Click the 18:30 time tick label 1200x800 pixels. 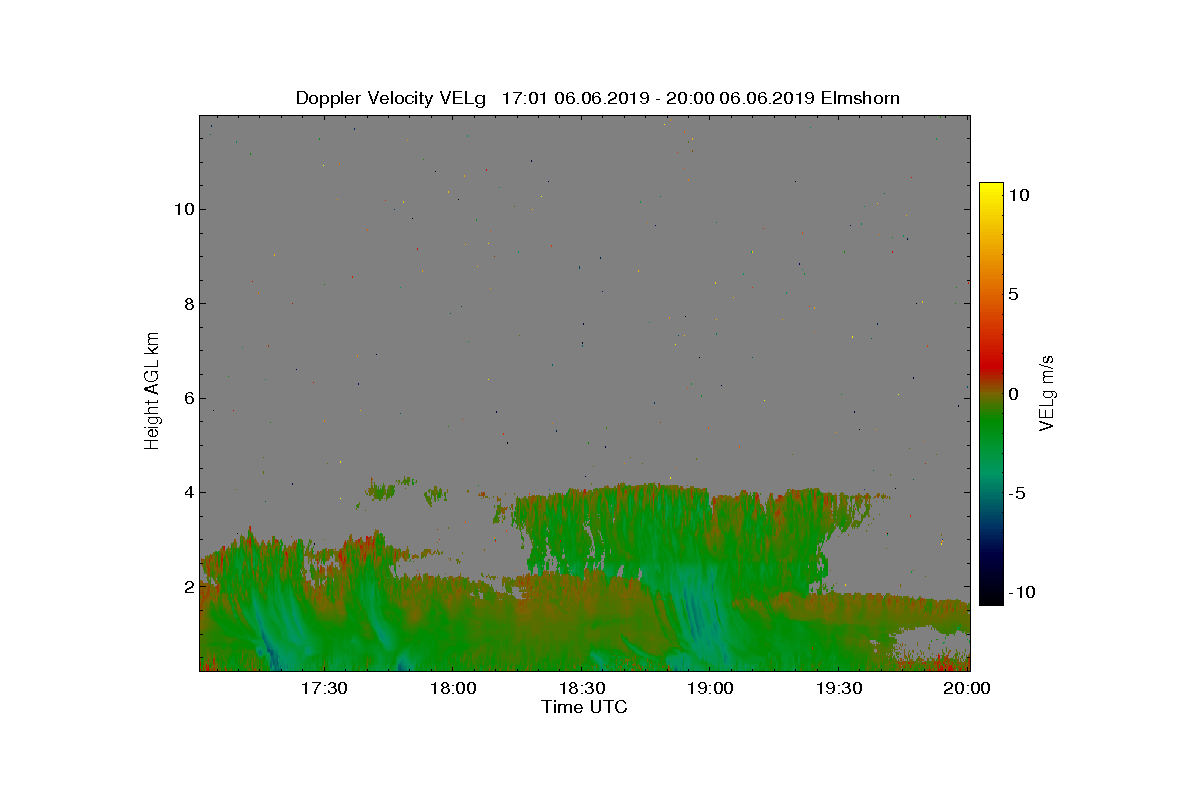tap(581, 688)
